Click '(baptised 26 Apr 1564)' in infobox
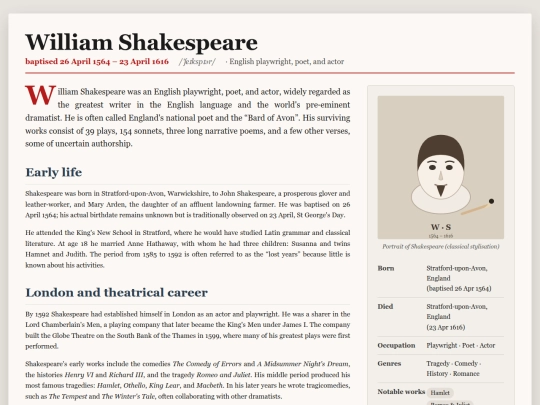Image resolution: width=540 pixels, height=405 pixels. coord(459,289)
